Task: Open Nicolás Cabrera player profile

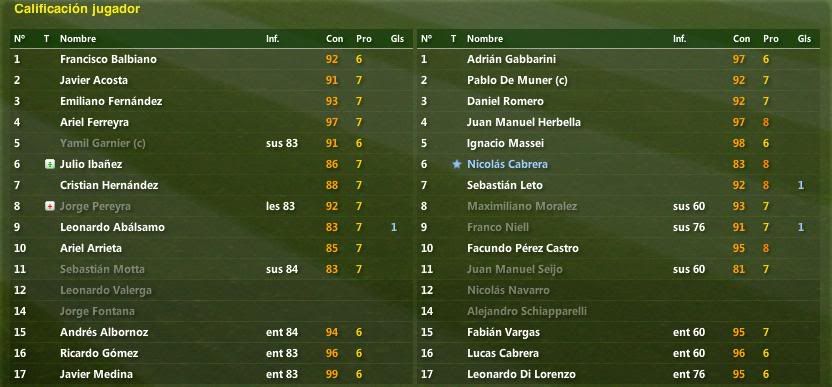Action: (x=507, y=165)
